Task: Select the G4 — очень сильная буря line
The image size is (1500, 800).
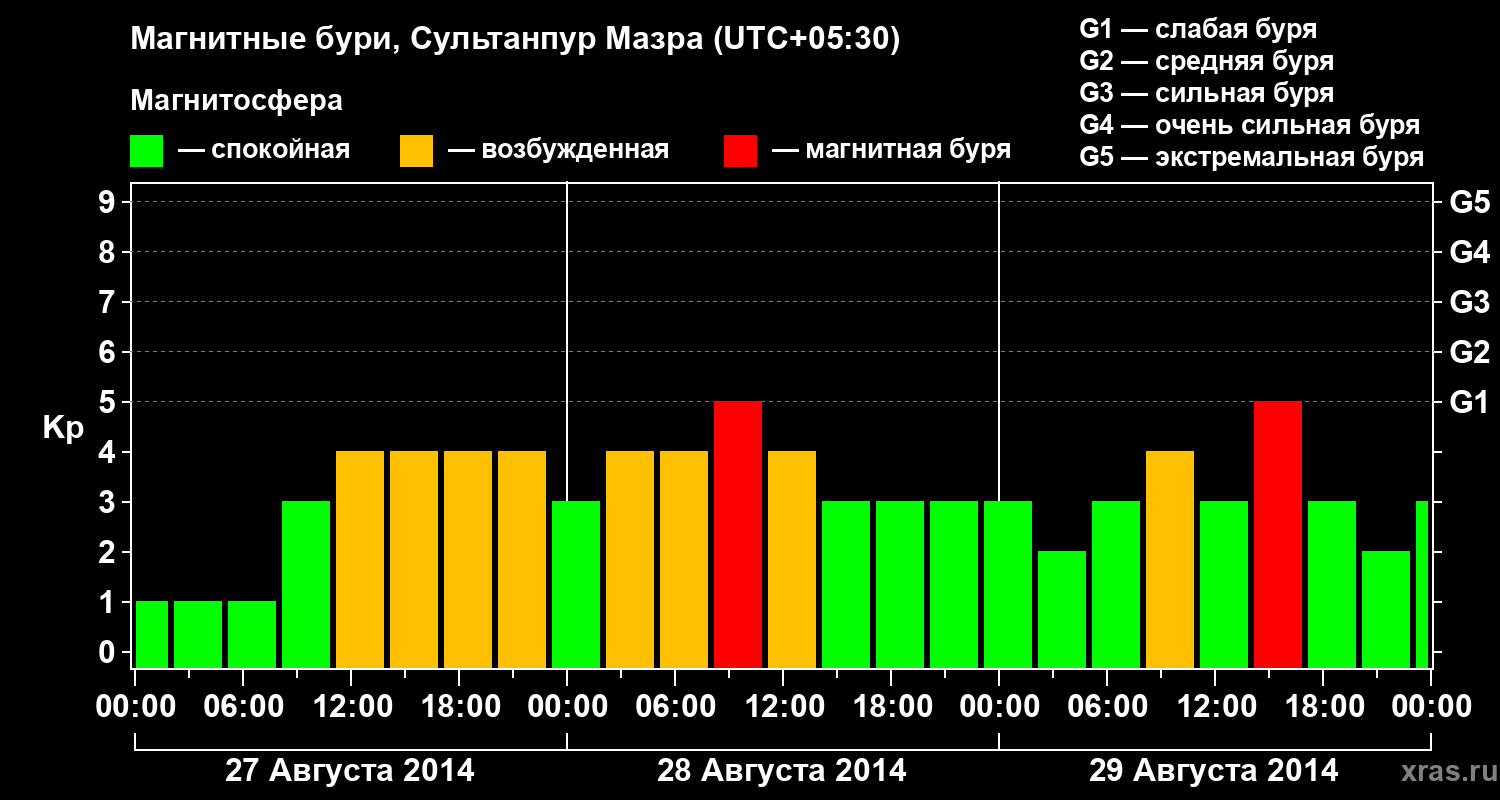Action: [1250, 125]
